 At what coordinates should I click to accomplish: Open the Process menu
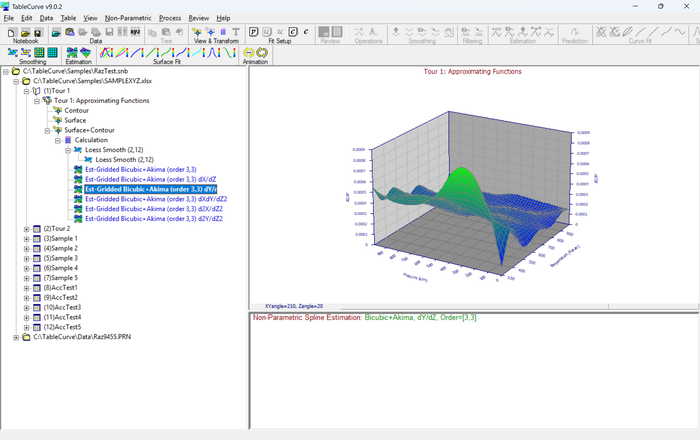click(x=170, y=18)
